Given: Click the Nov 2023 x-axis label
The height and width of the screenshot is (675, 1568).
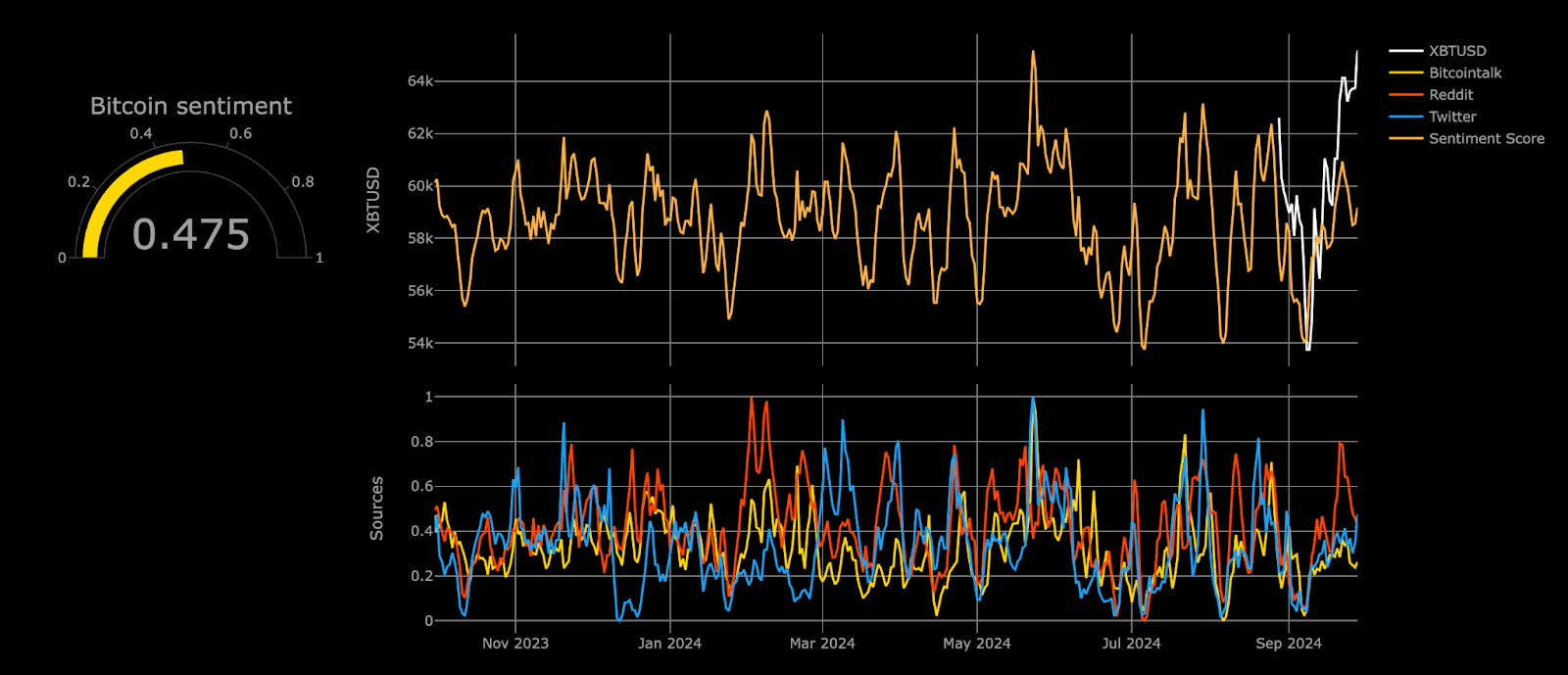Looking at the screenshot, I should (x=515, y=644).
